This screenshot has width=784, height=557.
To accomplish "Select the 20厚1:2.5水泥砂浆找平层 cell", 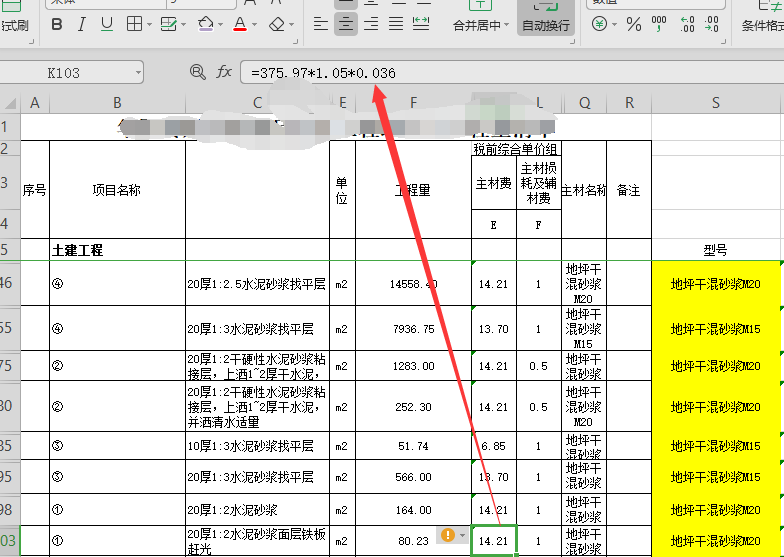I will point(257,284).
